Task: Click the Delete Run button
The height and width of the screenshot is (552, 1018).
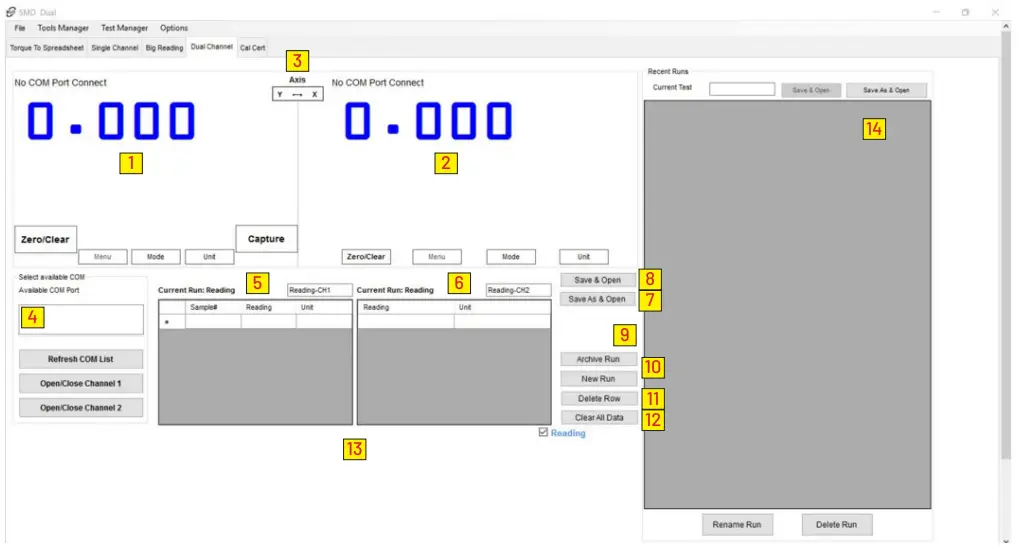Action: pos(836,525)
